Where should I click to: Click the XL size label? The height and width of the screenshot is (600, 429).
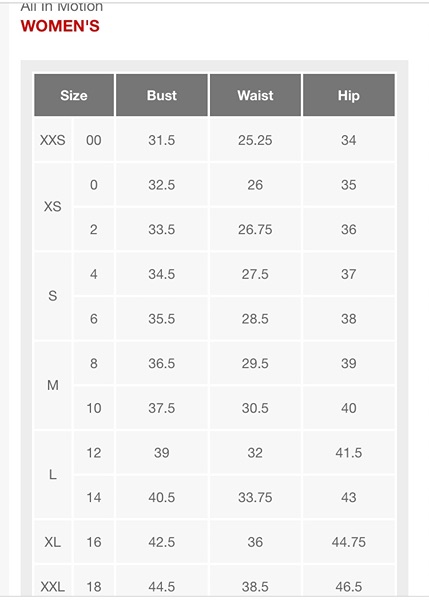[x=53, y=542]
